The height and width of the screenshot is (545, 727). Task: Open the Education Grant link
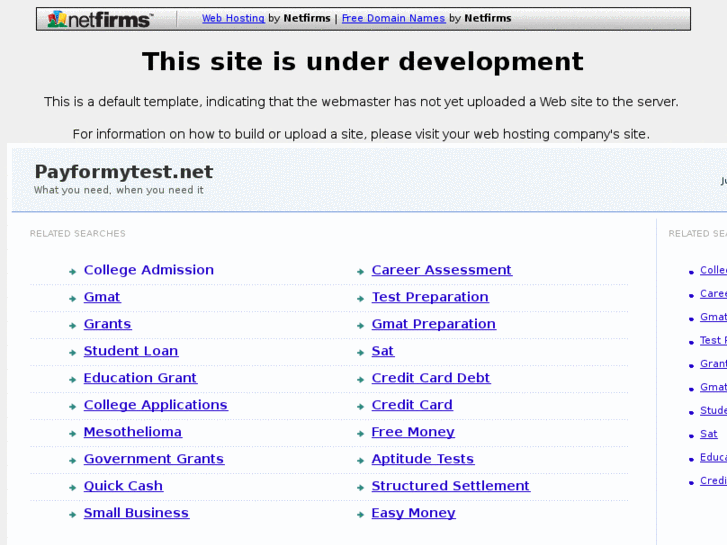[140, 378]
